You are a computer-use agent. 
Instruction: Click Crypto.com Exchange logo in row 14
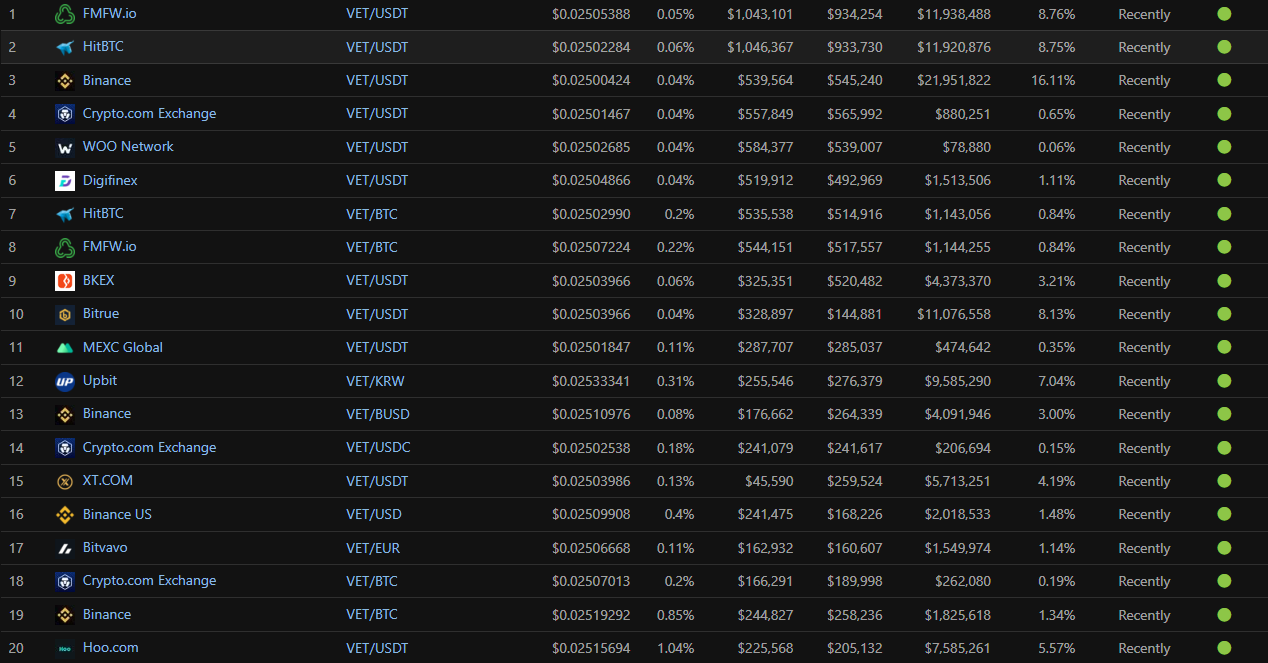pos(65,448)
